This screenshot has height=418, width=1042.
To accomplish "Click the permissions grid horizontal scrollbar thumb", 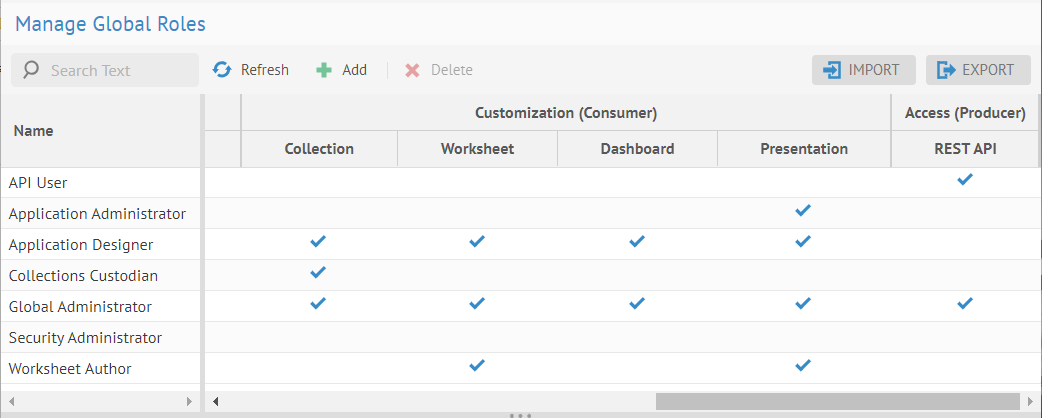I will point(837,401).
